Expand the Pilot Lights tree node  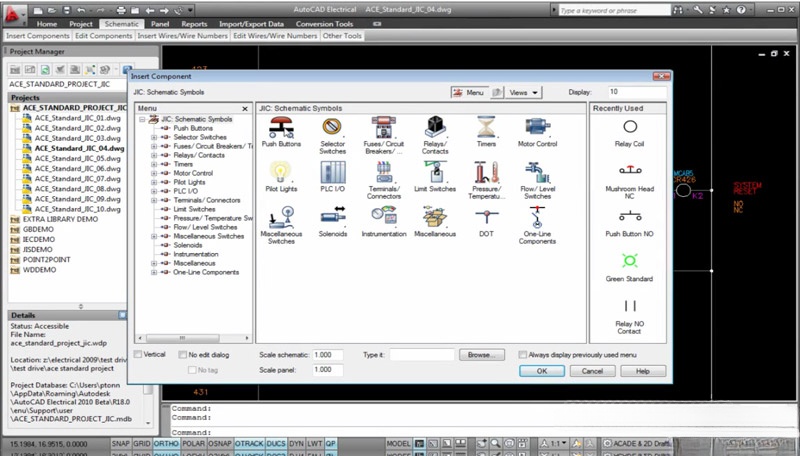154,182
